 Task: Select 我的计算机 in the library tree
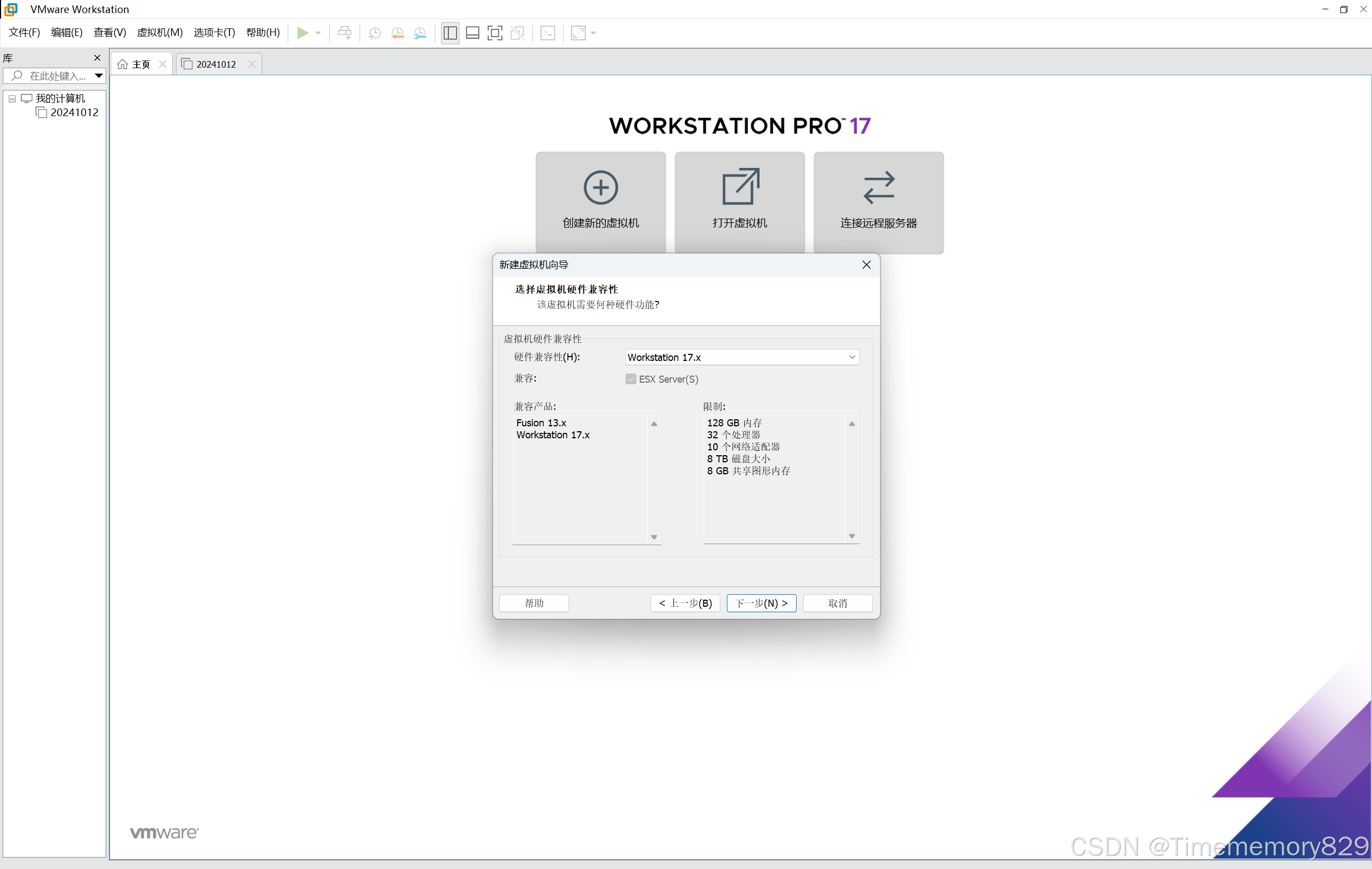(x=60, y=99)
